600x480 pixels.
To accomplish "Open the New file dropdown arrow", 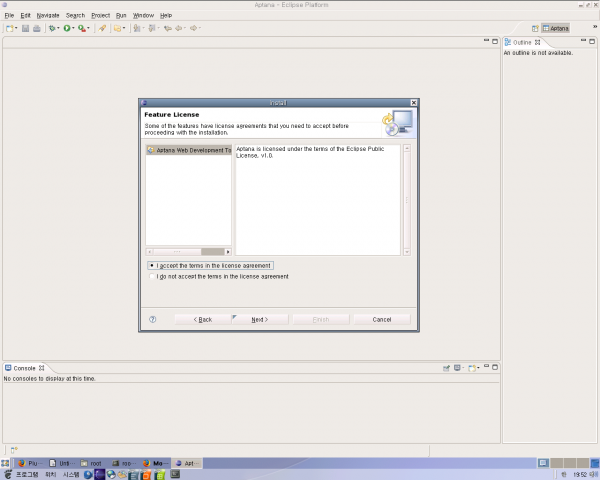I will pyautogui.click(x=16, y=28).
